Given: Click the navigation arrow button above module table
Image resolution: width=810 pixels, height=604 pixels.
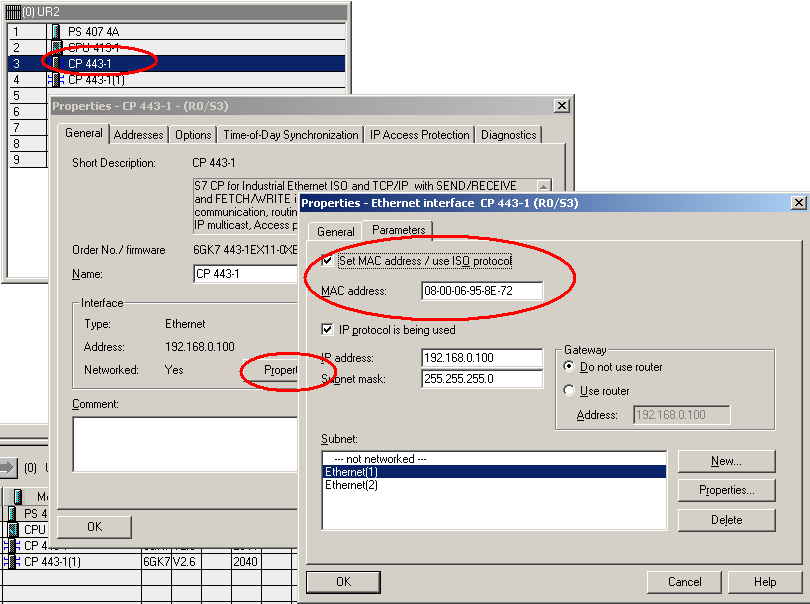Looking at the screenshot, I should [x=8, y=467].
